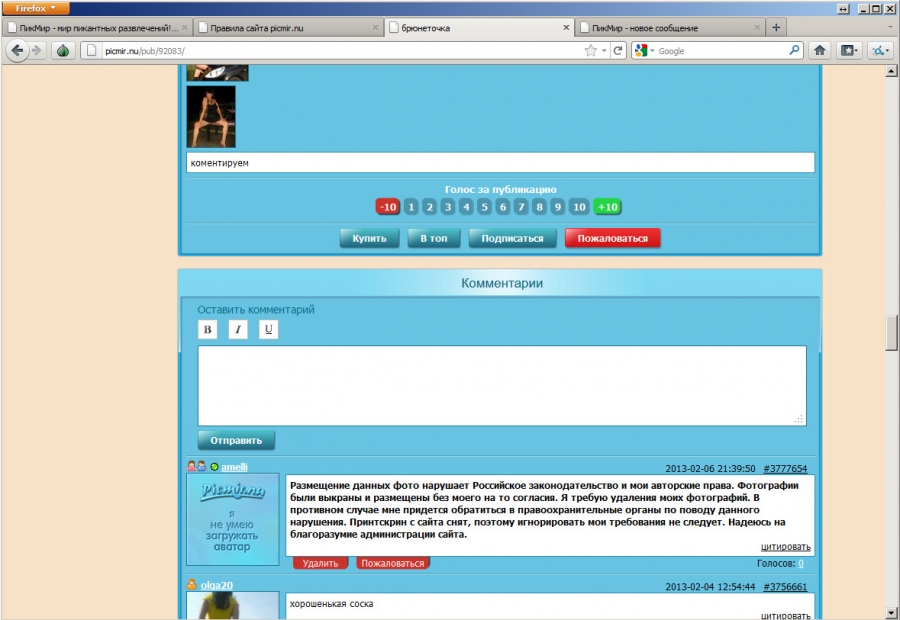Click the vertical scrollbar thumb
900x620 pixels.
[891, 332]
